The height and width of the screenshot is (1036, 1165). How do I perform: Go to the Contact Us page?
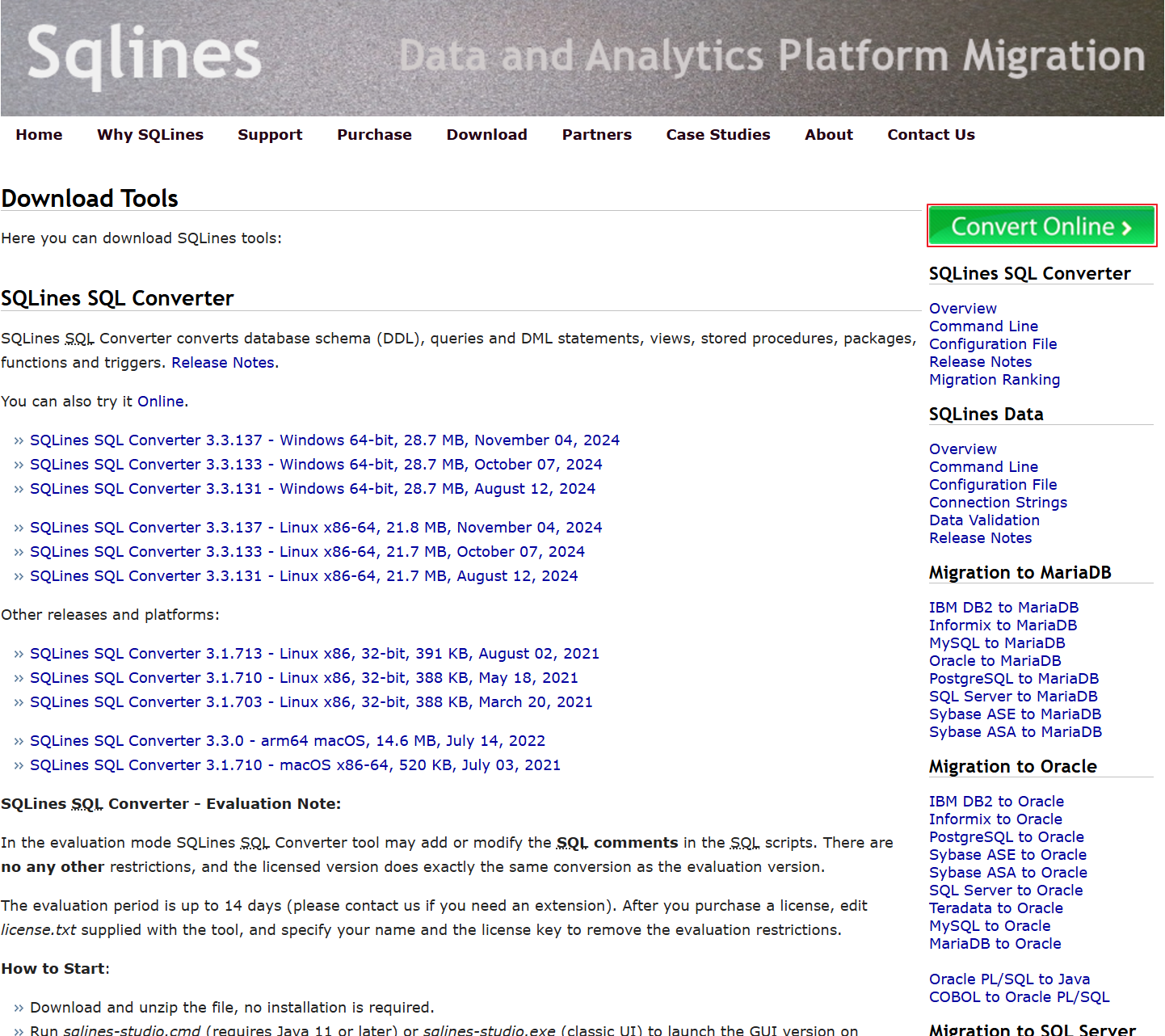[x=932, y=135]
